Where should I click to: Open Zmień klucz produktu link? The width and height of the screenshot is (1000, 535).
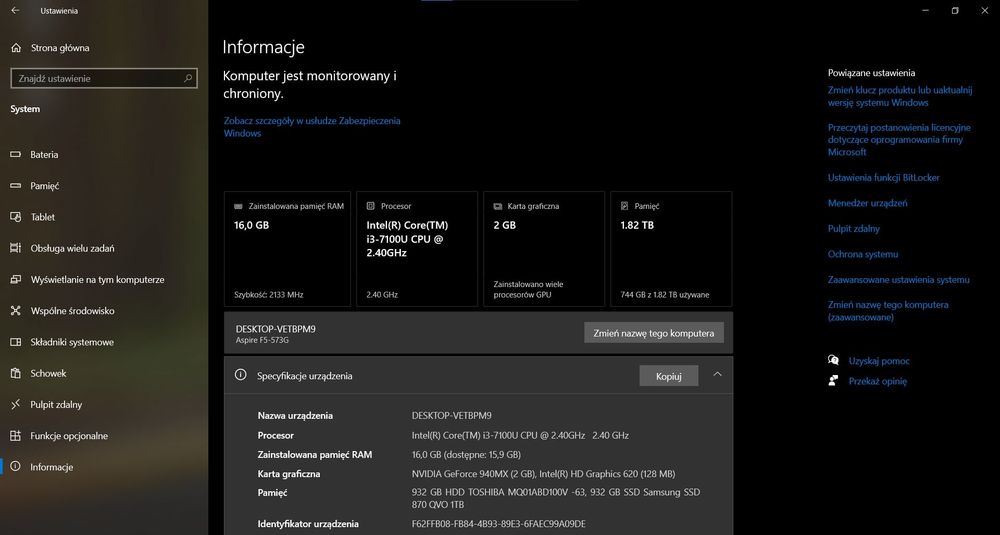coord(900,96)
